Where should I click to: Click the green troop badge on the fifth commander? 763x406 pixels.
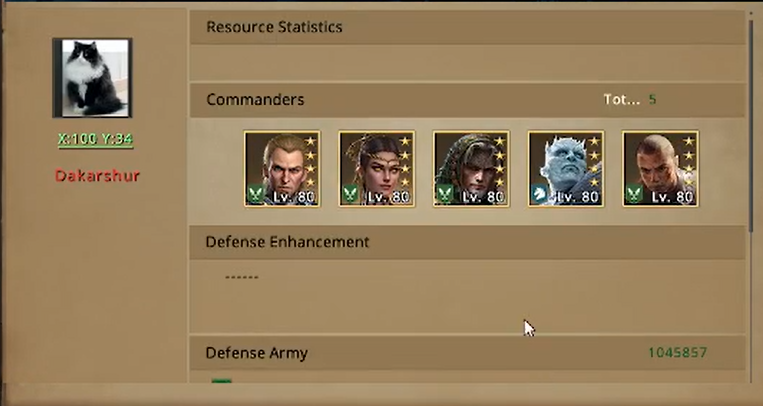634,195
